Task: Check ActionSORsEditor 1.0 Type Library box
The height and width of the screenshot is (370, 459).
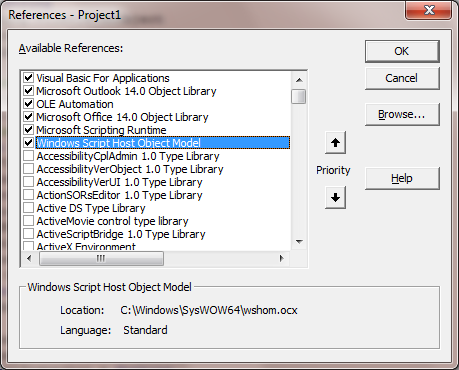Action: (x=29, y=195)
